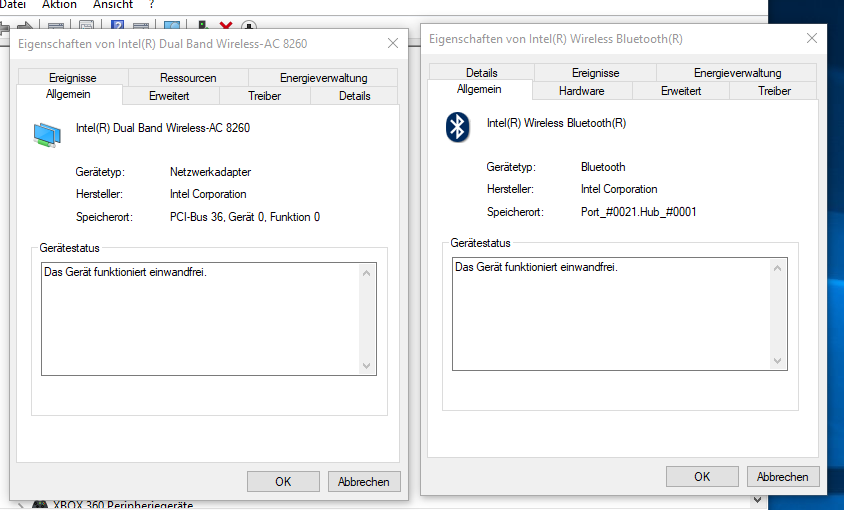Click Abbrechen in Wireless-AC 8260 dialog
Image resolution: width=844 pixels, height=510 pixels.
click(364, 481)
